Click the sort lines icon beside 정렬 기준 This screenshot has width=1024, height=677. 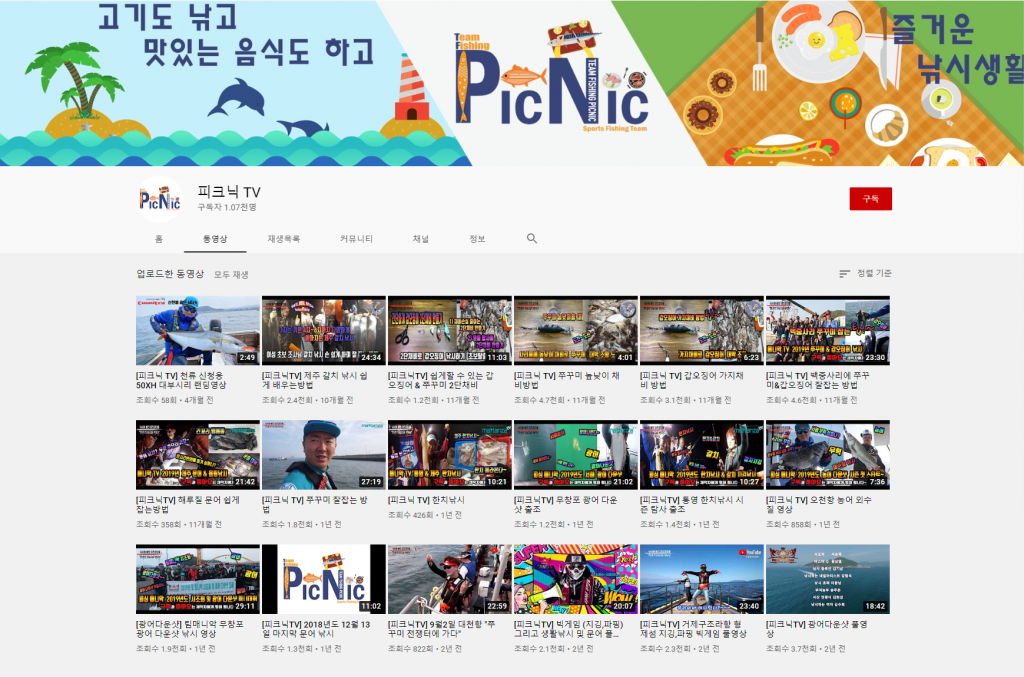[x=844, y=274]
